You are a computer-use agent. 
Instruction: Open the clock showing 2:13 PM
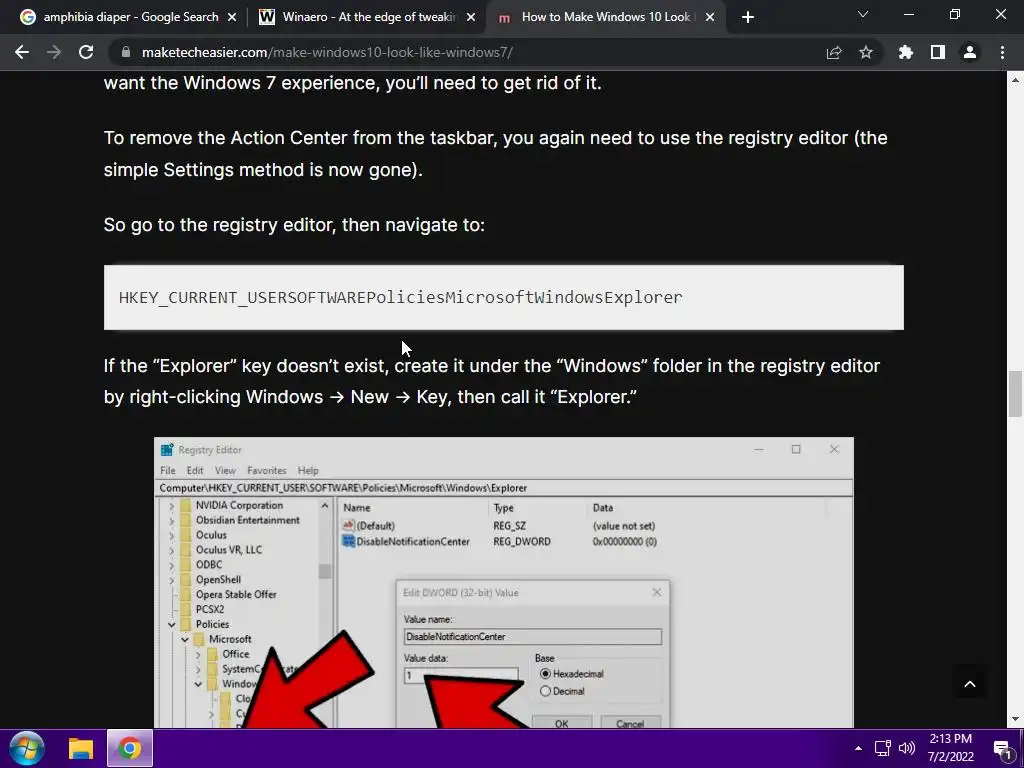coord(950,748)
